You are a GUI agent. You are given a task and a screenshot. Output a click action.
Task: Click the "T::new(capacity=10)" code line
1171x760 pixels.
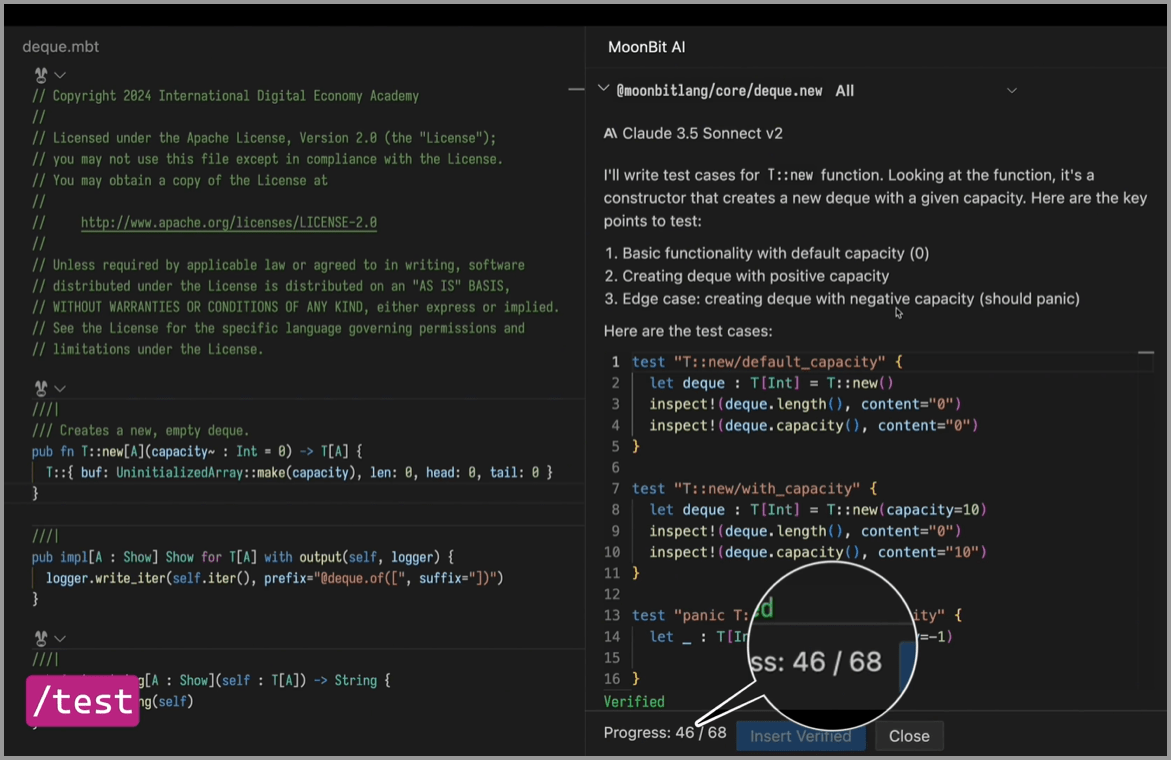[818, 510]
